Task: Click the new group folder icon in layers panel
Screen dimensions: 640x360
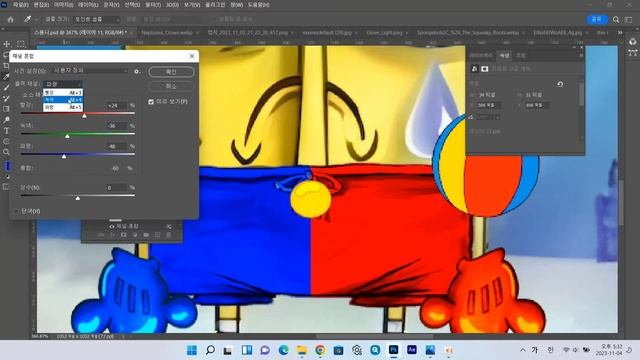Action: click(146, 235)
